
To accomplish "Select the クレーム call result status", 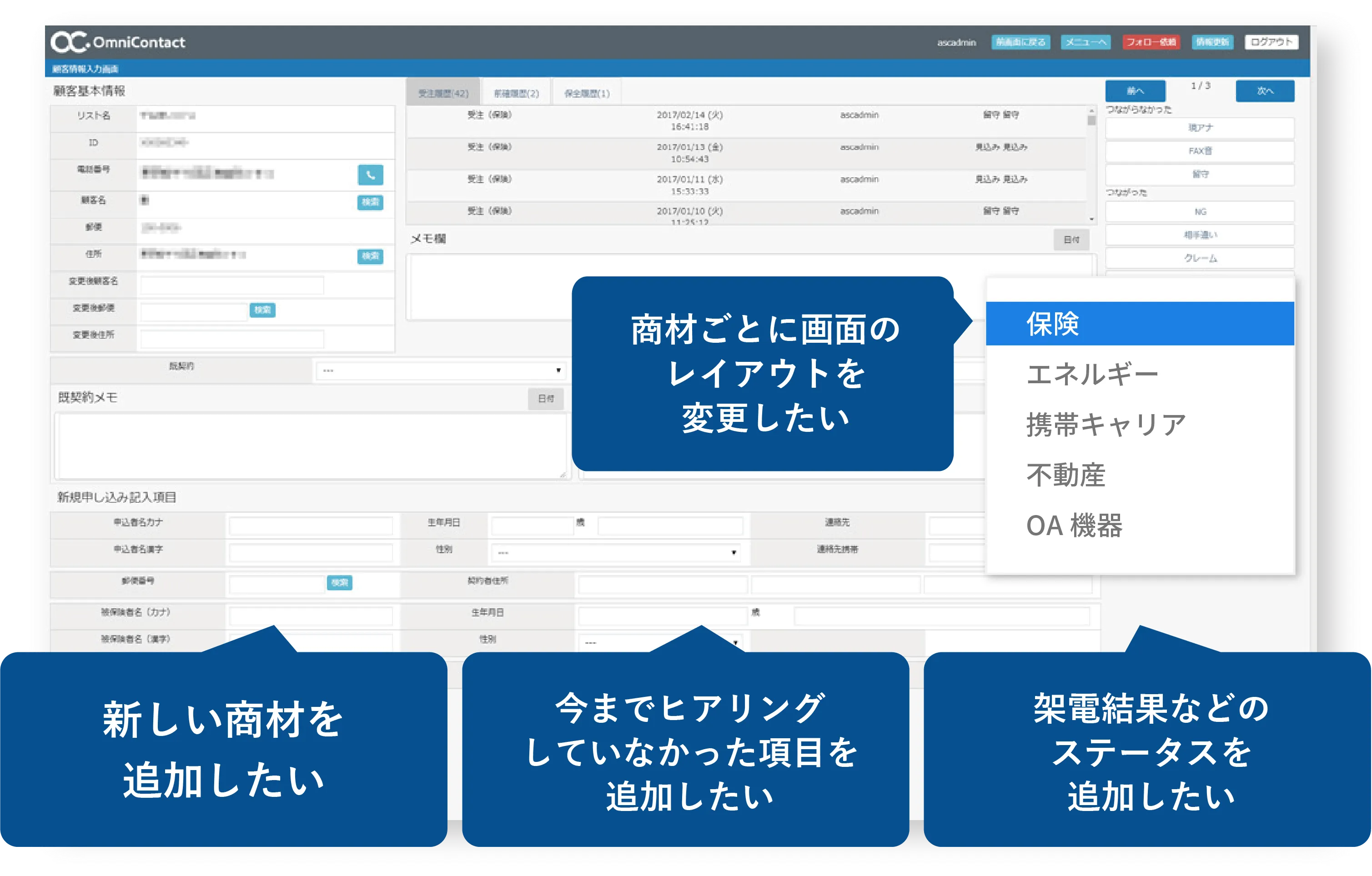I will click(1200, 258).
